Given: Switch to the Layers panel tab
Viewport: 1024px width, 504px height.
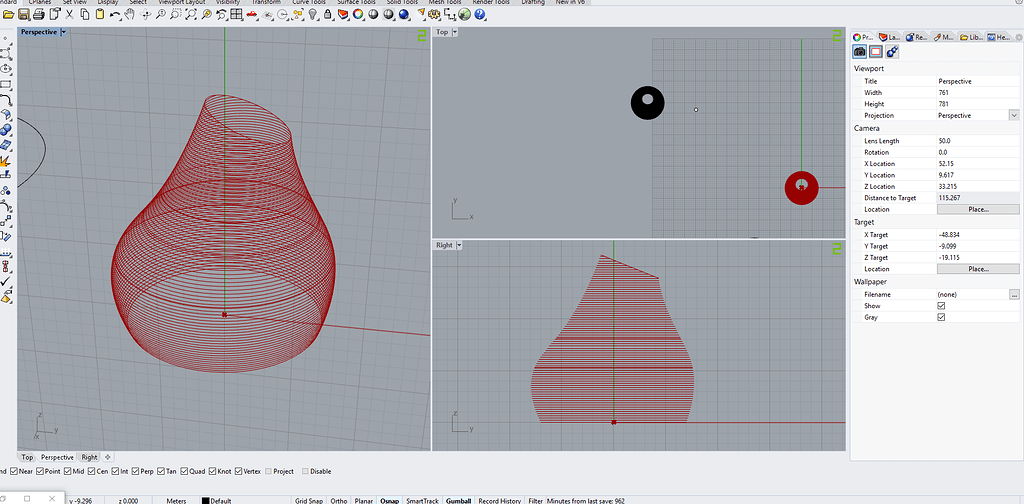Looking at the screenshot, I should point(890,37).
